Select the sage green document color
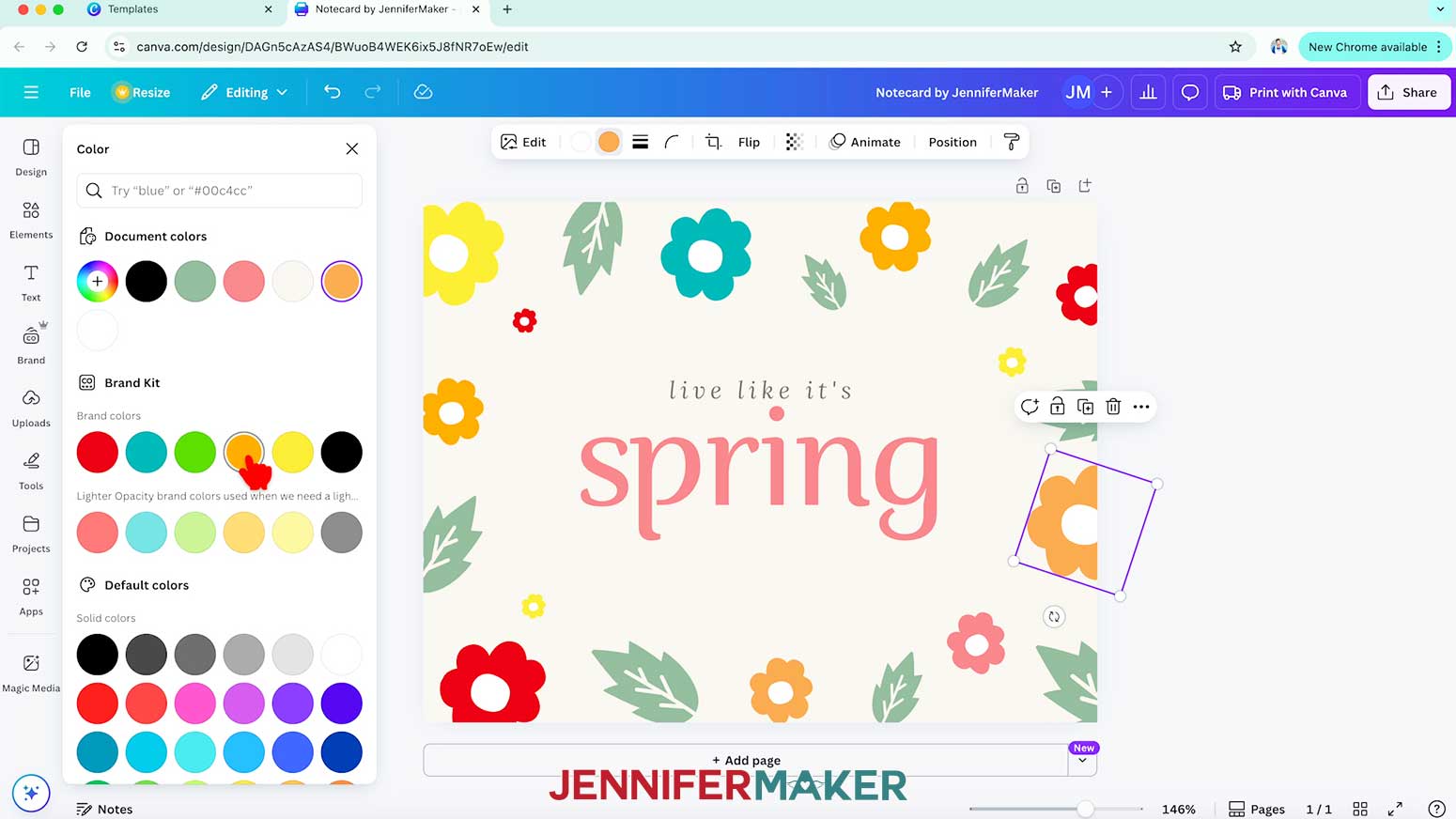 [195, 281]
